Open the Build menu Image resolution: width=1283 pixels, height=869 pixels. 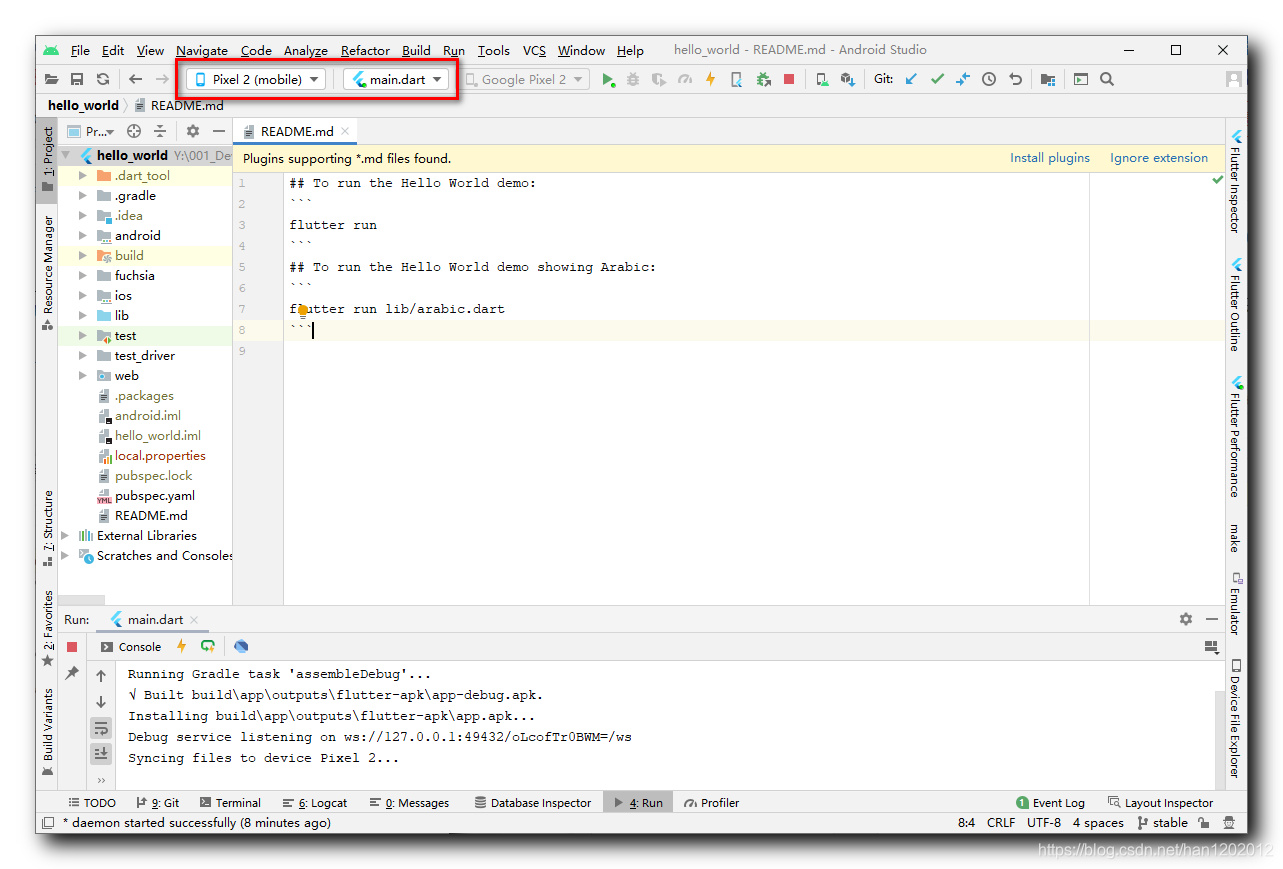click(x=416, y=50)
